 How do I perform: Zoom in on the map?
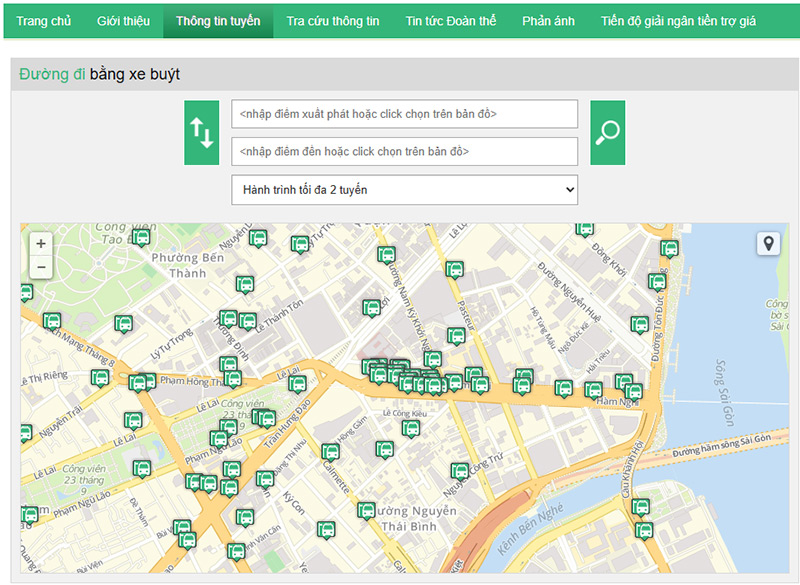point(40,243)
